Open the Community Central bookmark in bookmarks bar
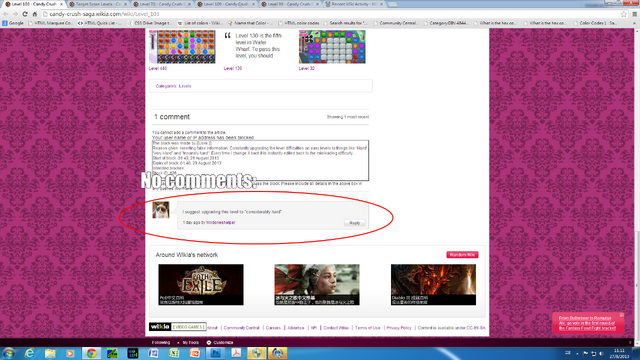Screen dimensions: 640x360 tap(396, 23)
